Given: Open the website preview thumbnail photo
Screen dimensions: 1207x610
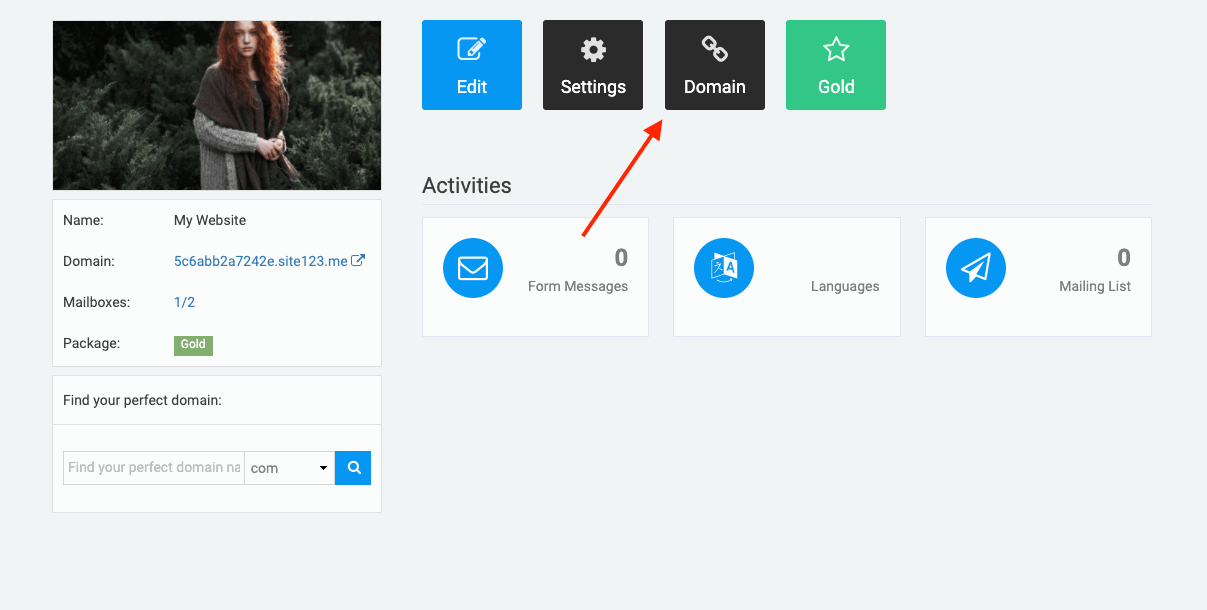Looking at the screenshot, I should (x=217, y=105).
